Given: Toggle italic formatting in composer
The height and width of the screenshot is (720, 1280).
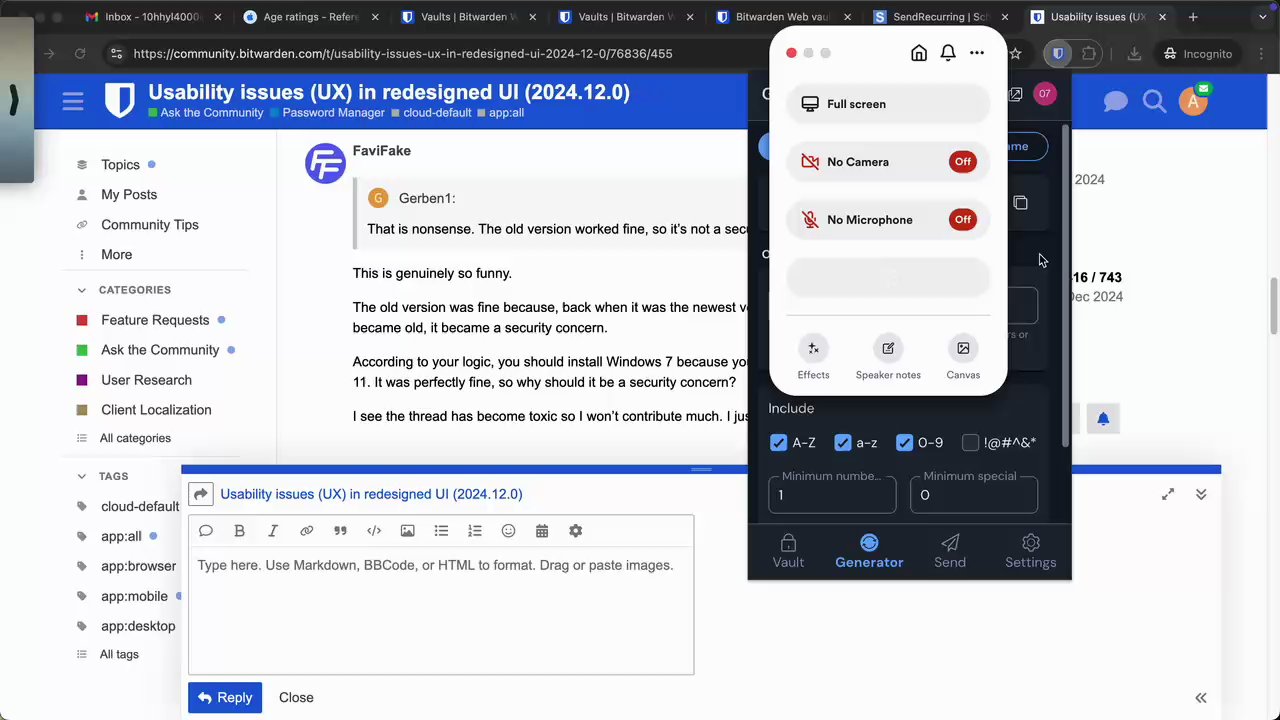Looking at the screenshot, I should [x=273, y=531].
